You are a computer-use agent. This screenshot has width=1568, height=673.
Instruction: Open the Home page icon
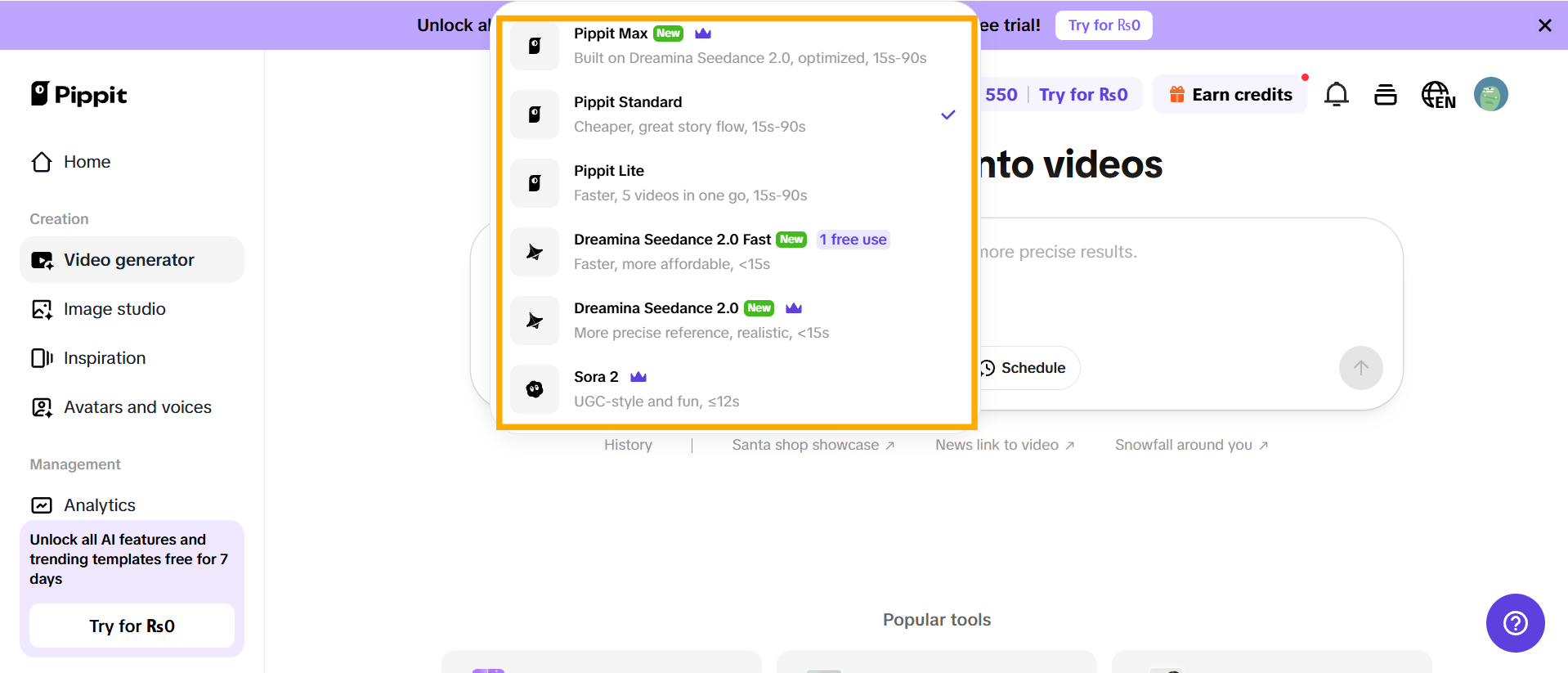(42, 162)
